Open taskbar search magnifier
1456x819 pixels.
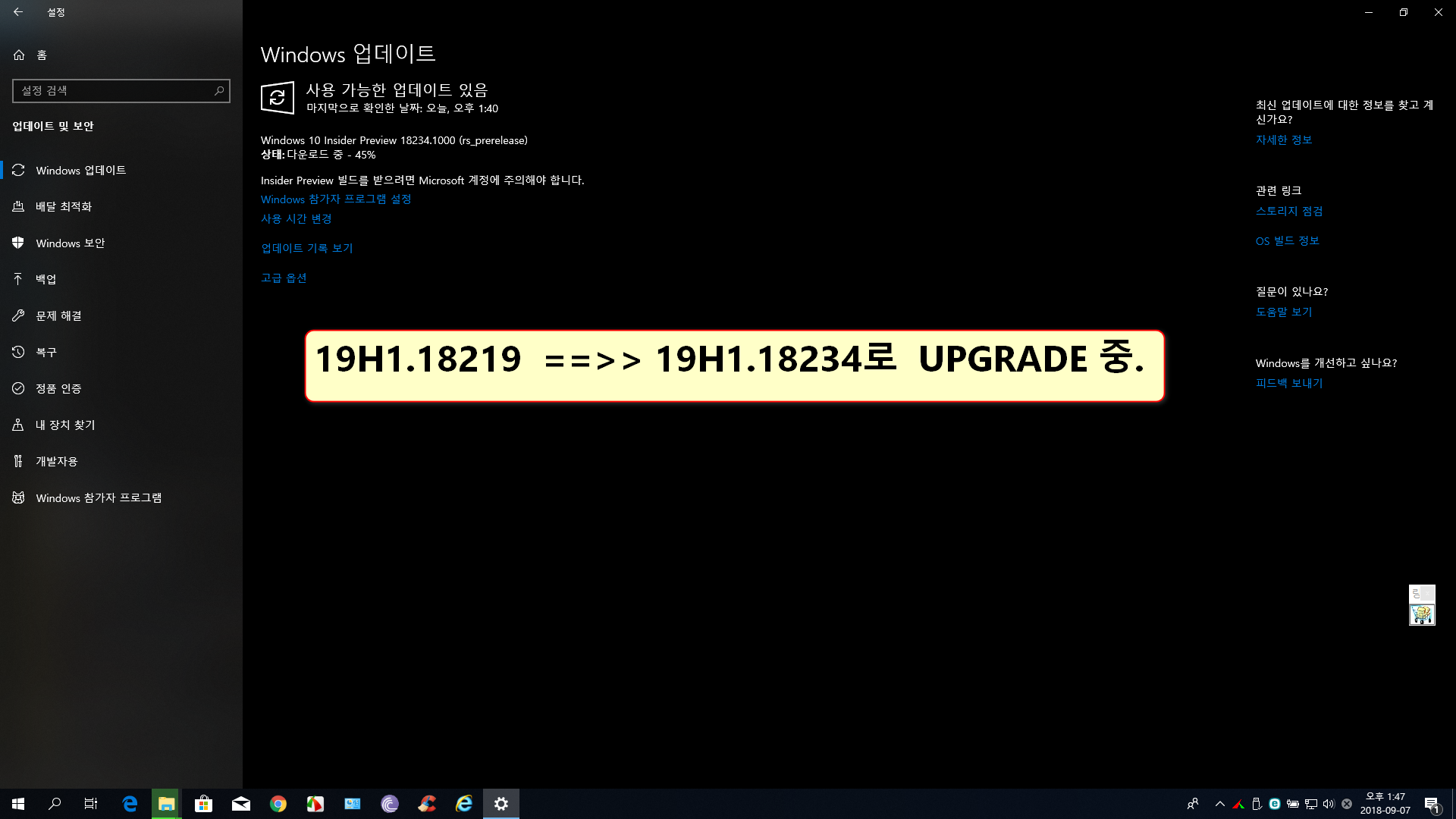(x=55, y=804)
